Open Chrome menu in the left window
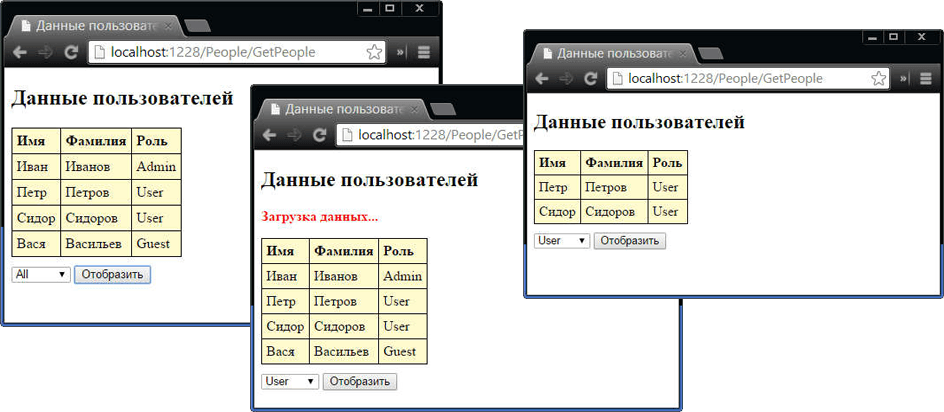Image resolution: width=944 pixels, height=412 pixels. tap(424, 52)
